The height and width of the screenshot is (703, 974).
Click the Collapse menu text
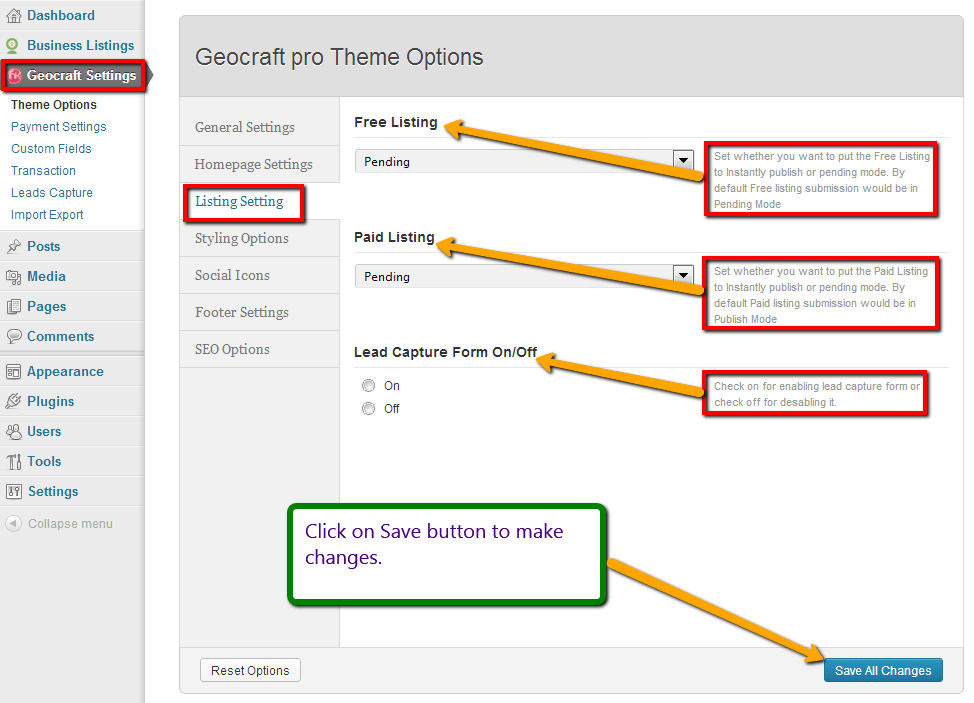pyautogui.click(x=70, y=524)
